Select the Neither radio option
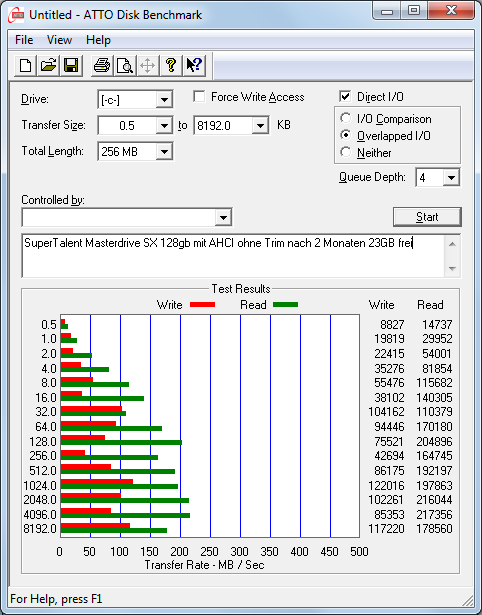The width and height of the screenshot is (482, 615). pos(346,152)
